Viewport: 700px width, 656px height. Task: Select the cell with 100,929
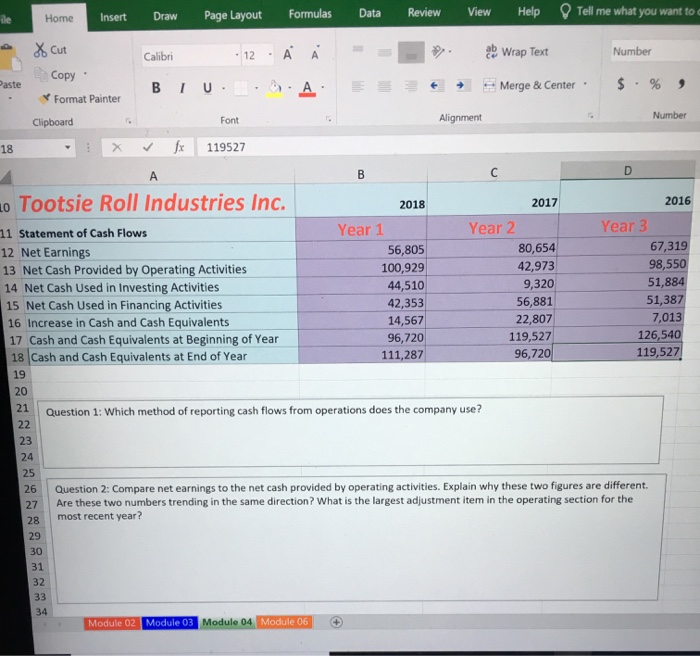coord(362,267)
